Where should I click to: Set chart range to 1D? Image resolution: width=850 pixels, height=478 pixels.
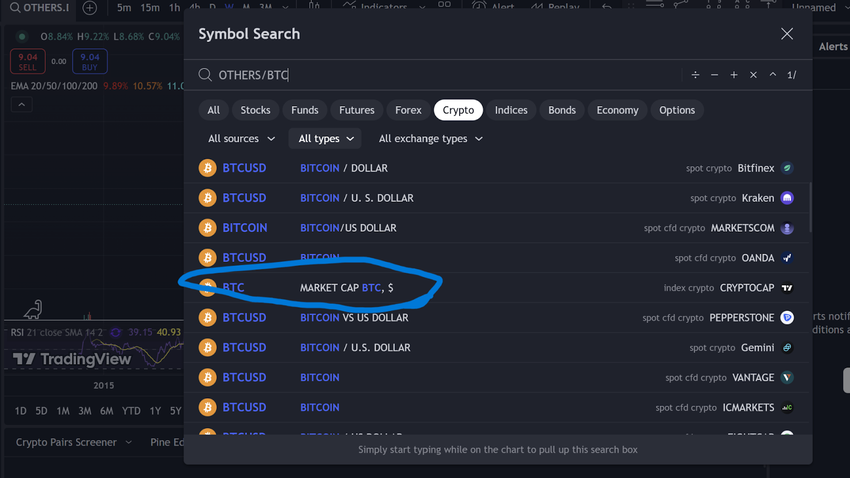21,411
